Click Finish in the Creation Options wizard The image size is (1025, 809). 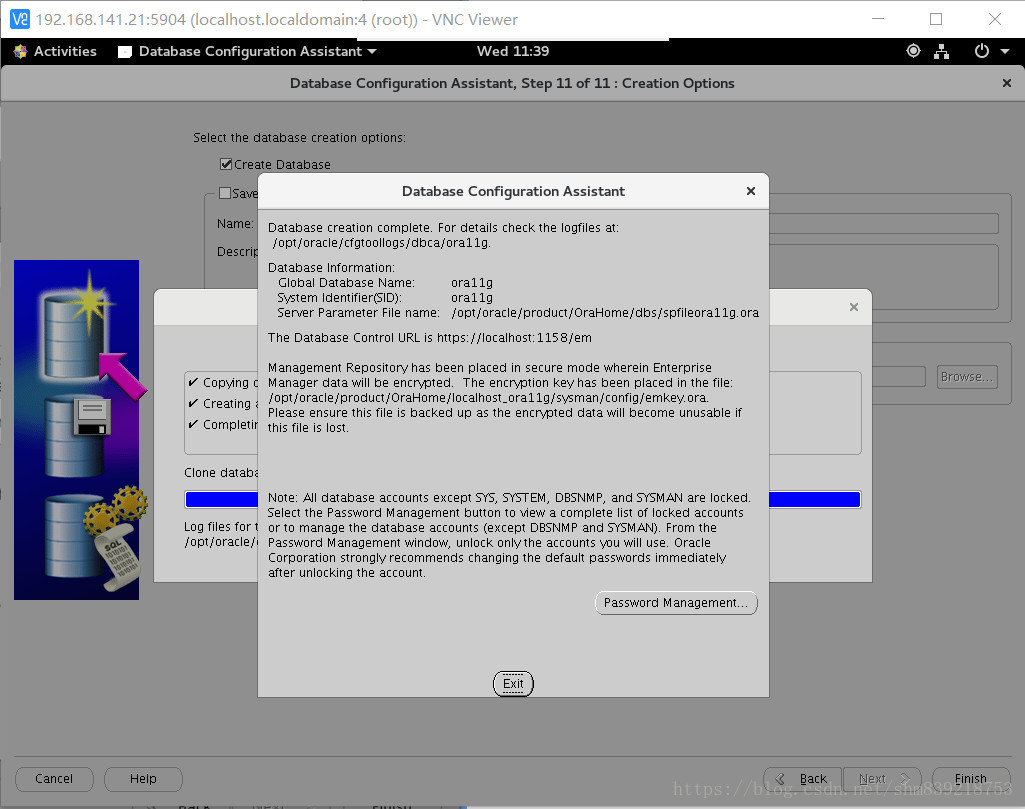[x=971, y=779]
